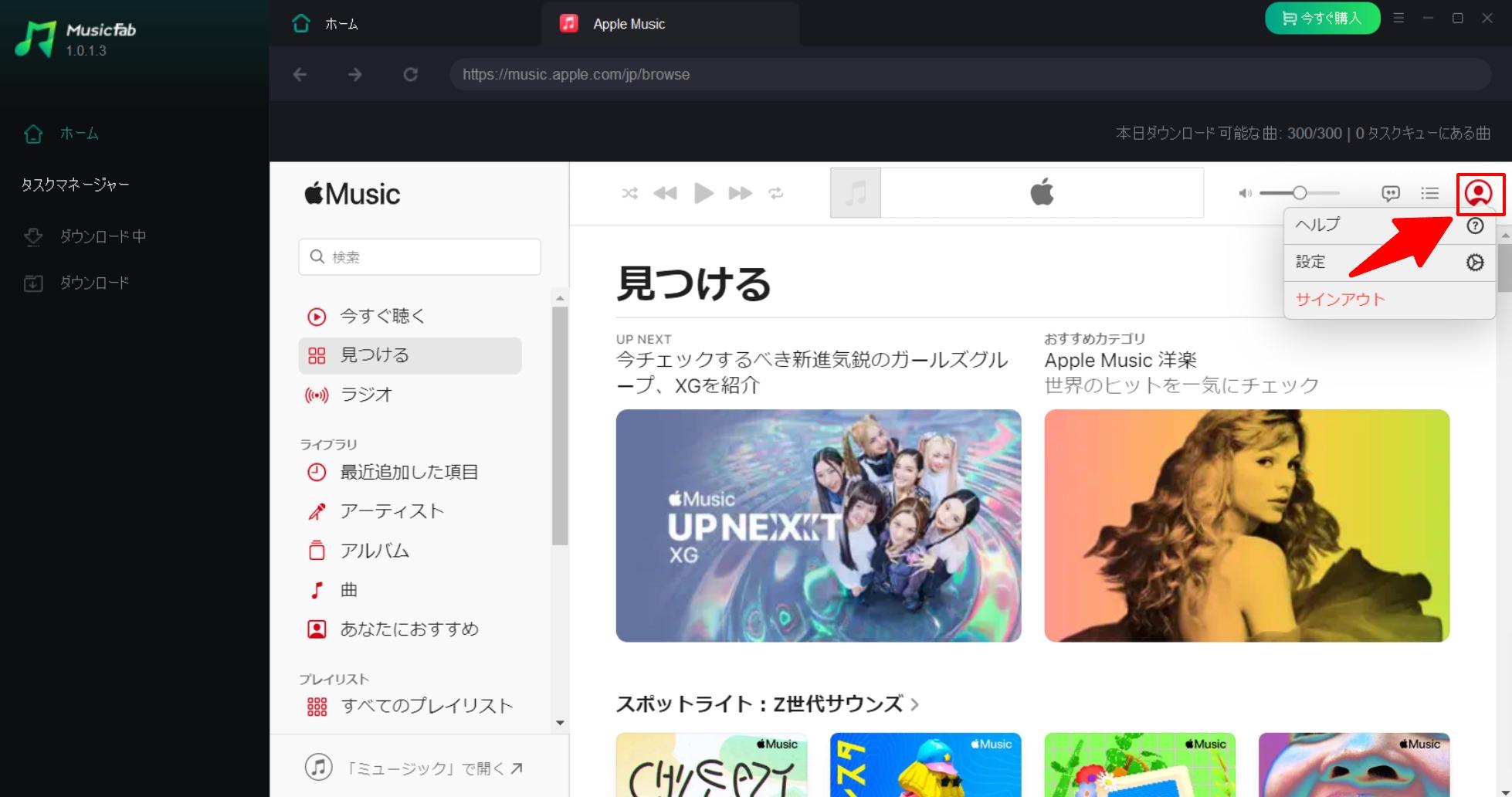Open すべてのプレイリスト
This screenshot has height=797, width=1512.
pyautogui.click(x=409, y=707)
